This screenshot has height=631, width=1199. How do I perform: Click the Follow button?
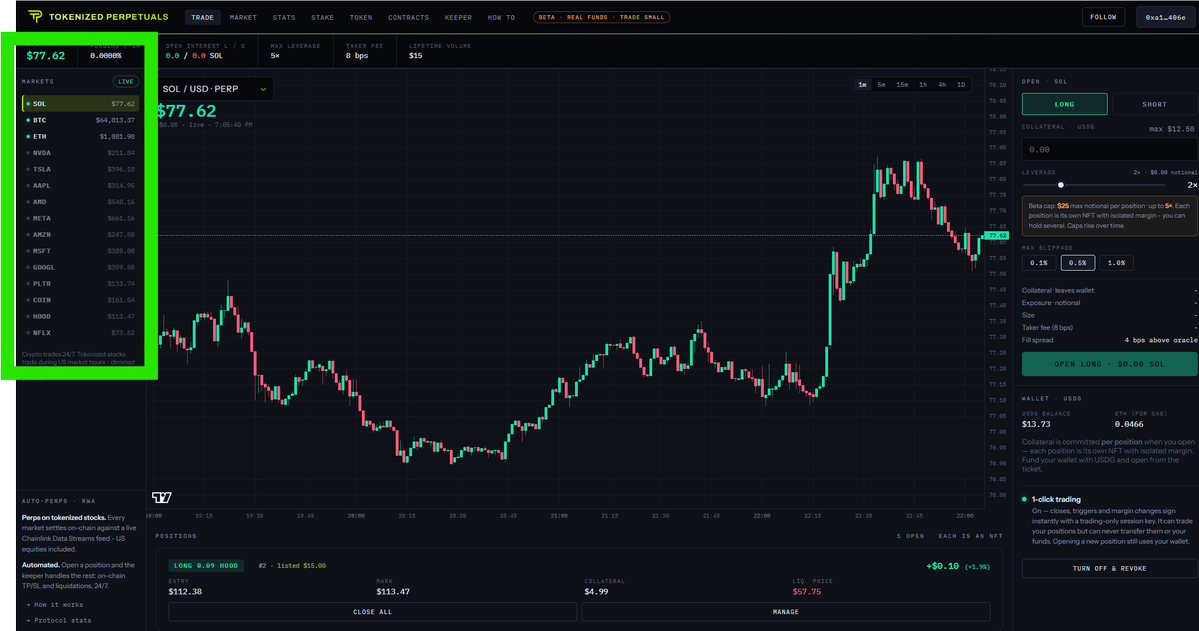[x=1103, y=17]
